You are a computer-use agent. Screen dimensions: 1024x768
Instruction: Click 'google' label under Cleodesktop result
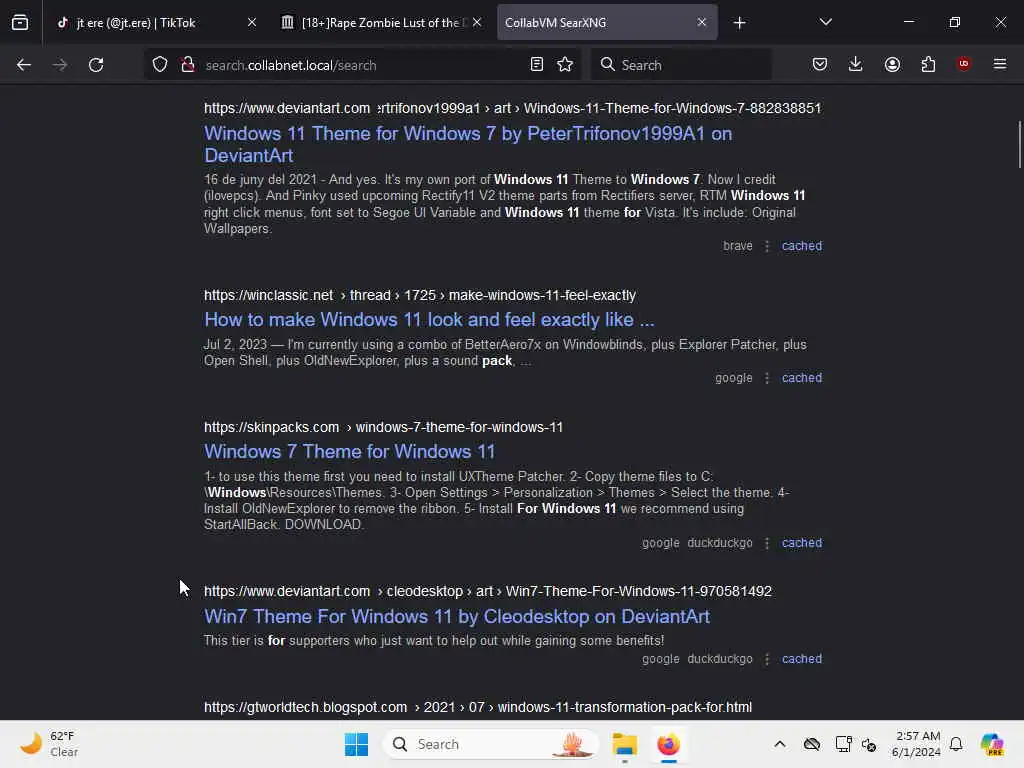pyautogui.click(x=660, y=659)
